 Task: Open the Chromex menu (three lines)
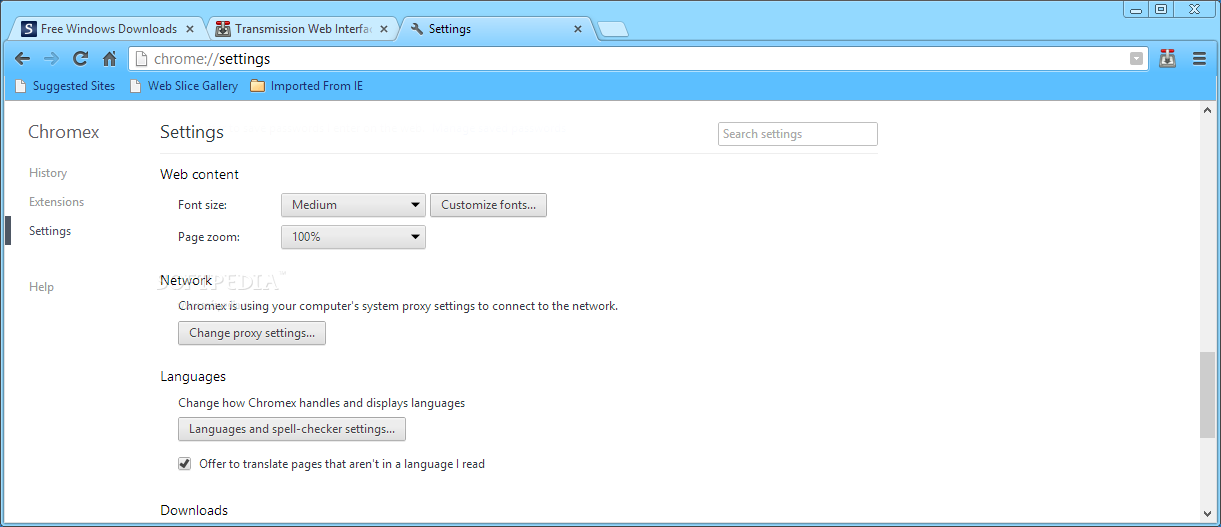pyautogui.click(x=1199, y=59)
